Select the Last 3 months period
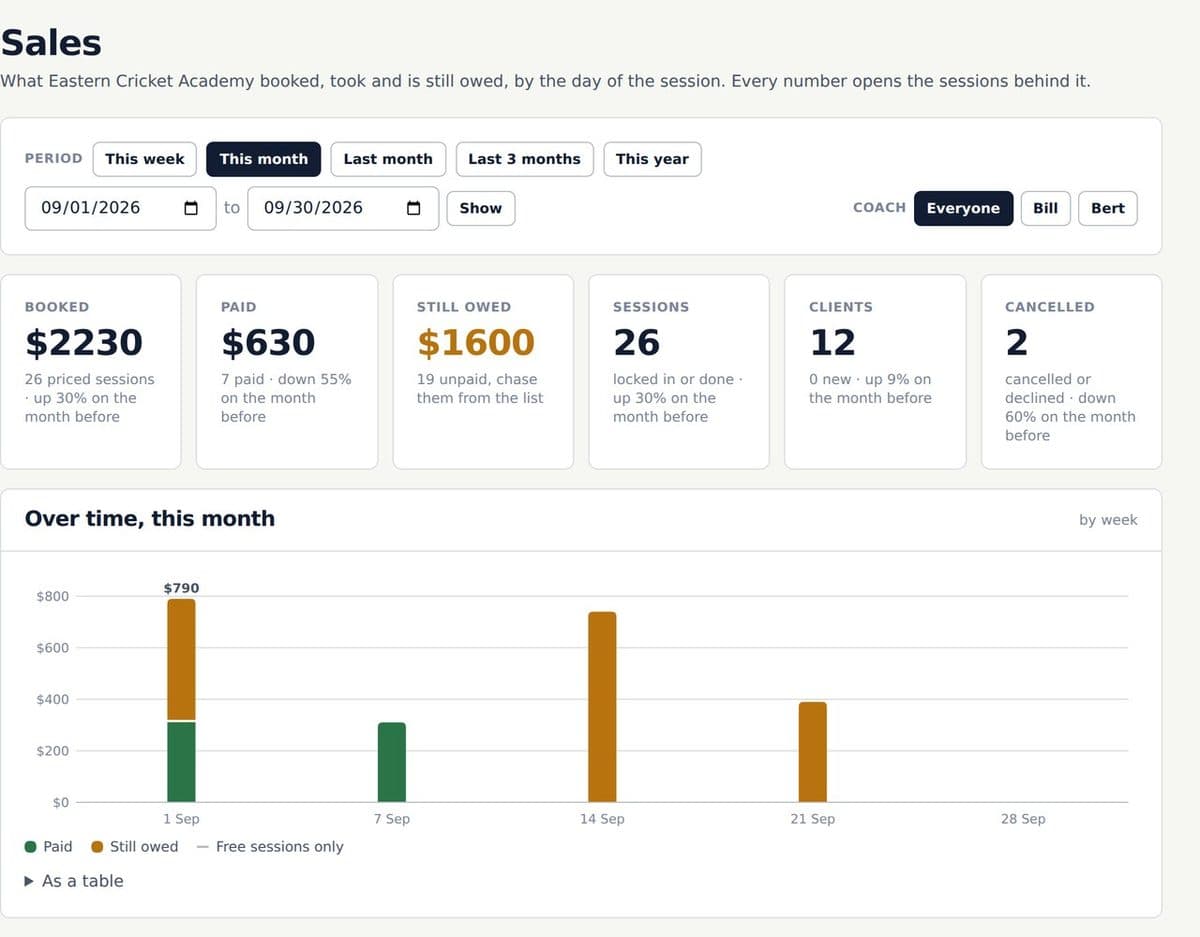The height and width of the screenshot is (937, 1200). 524,159
